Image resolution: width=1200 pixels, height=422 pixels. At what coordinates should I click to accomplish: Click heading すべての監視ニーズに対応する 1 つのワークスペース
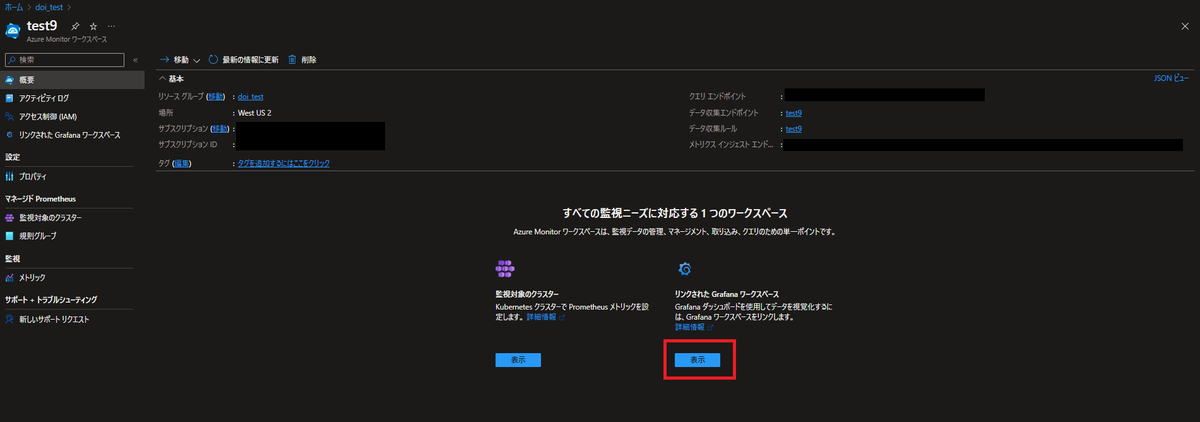tap(675, 213)
